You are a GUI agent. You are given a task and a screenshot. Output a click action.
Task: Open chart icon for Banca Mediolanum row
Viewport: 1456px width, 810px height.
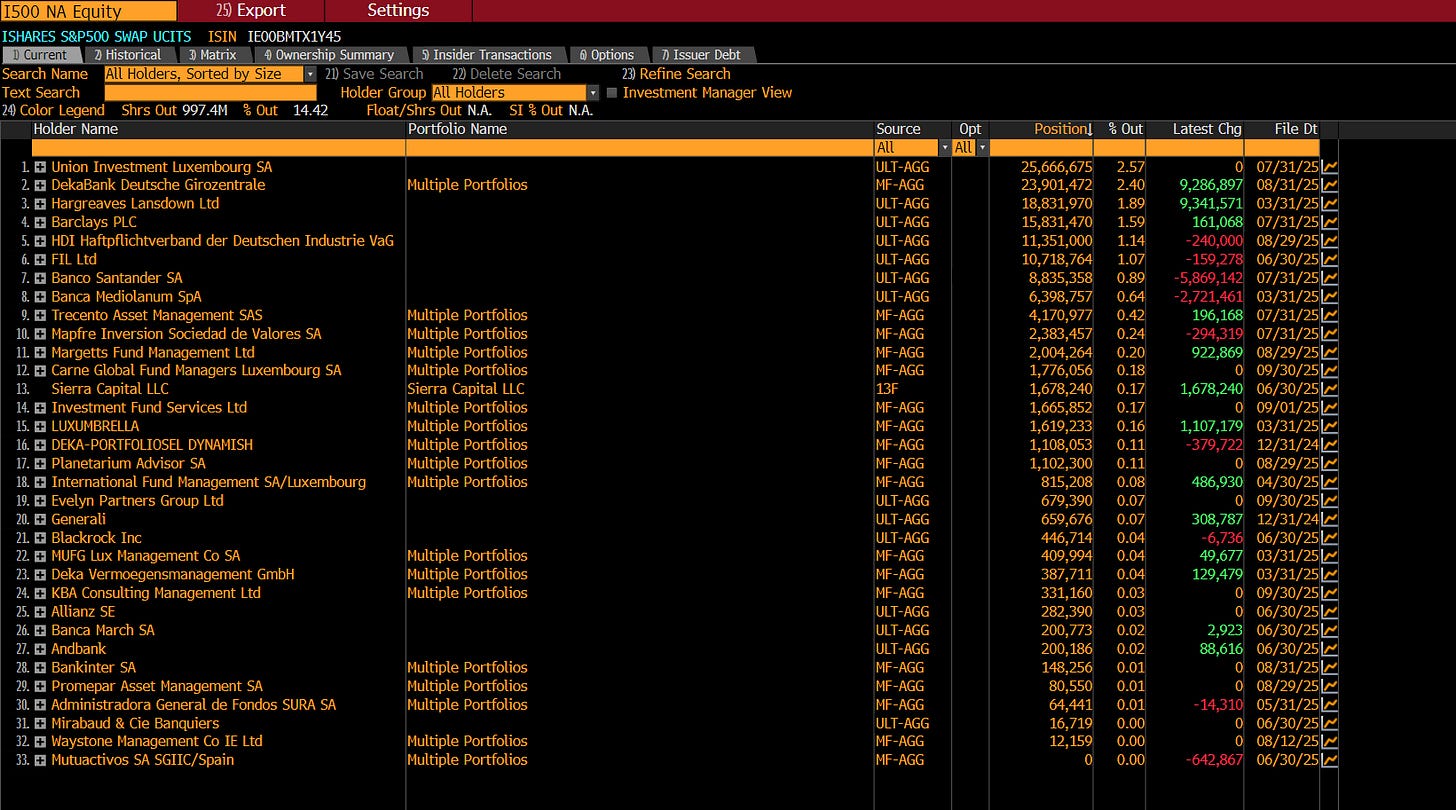(1330, 296)
